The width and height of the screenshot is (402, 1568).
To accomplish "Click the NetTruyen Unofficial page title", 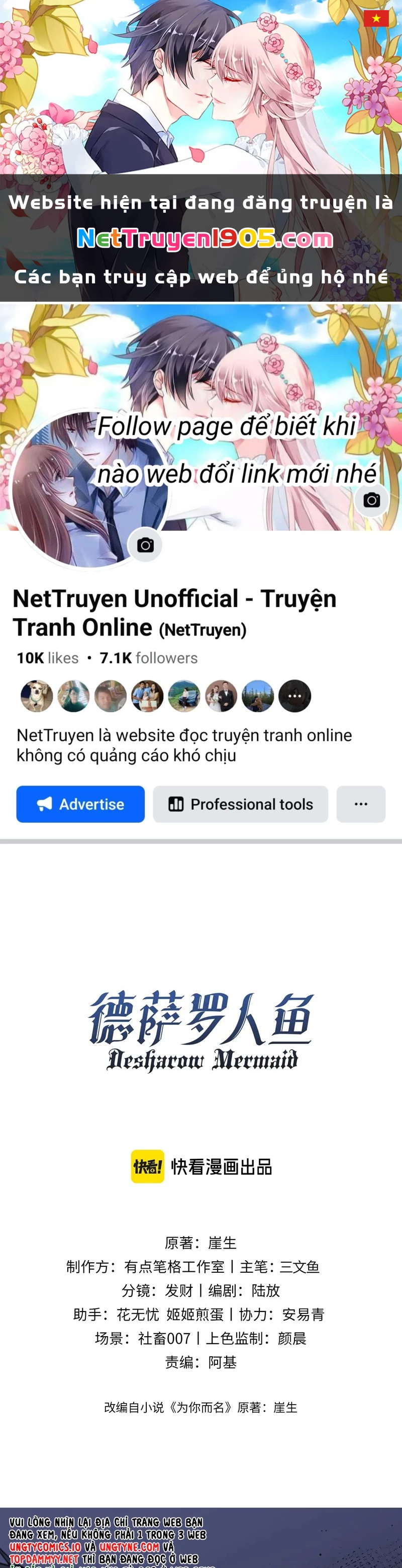I will pyautogui.click(x=174, y=613).
